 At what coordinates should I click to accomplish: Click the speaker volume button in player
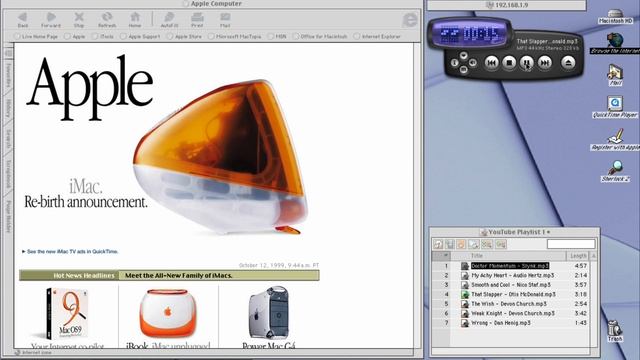473,62
